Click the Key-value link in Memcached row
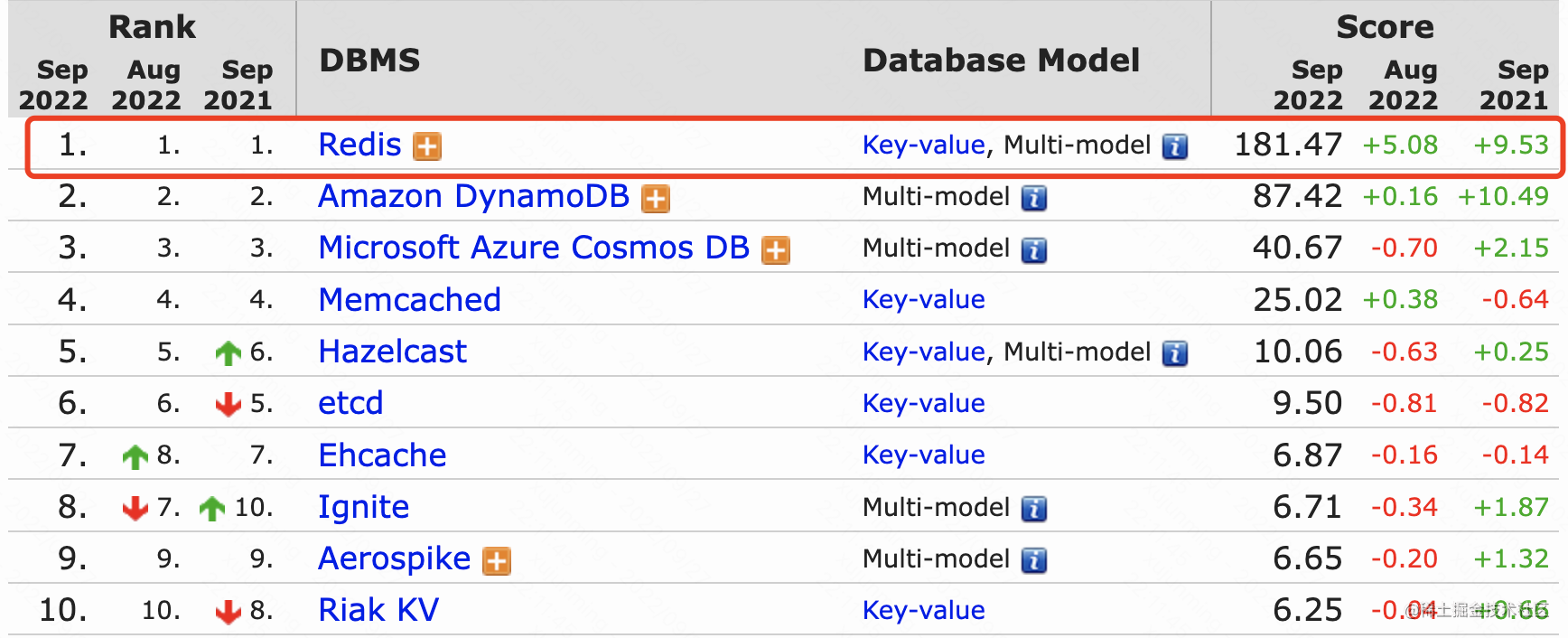Viewport: 1568px width, 638px height. tap(923, 300)
